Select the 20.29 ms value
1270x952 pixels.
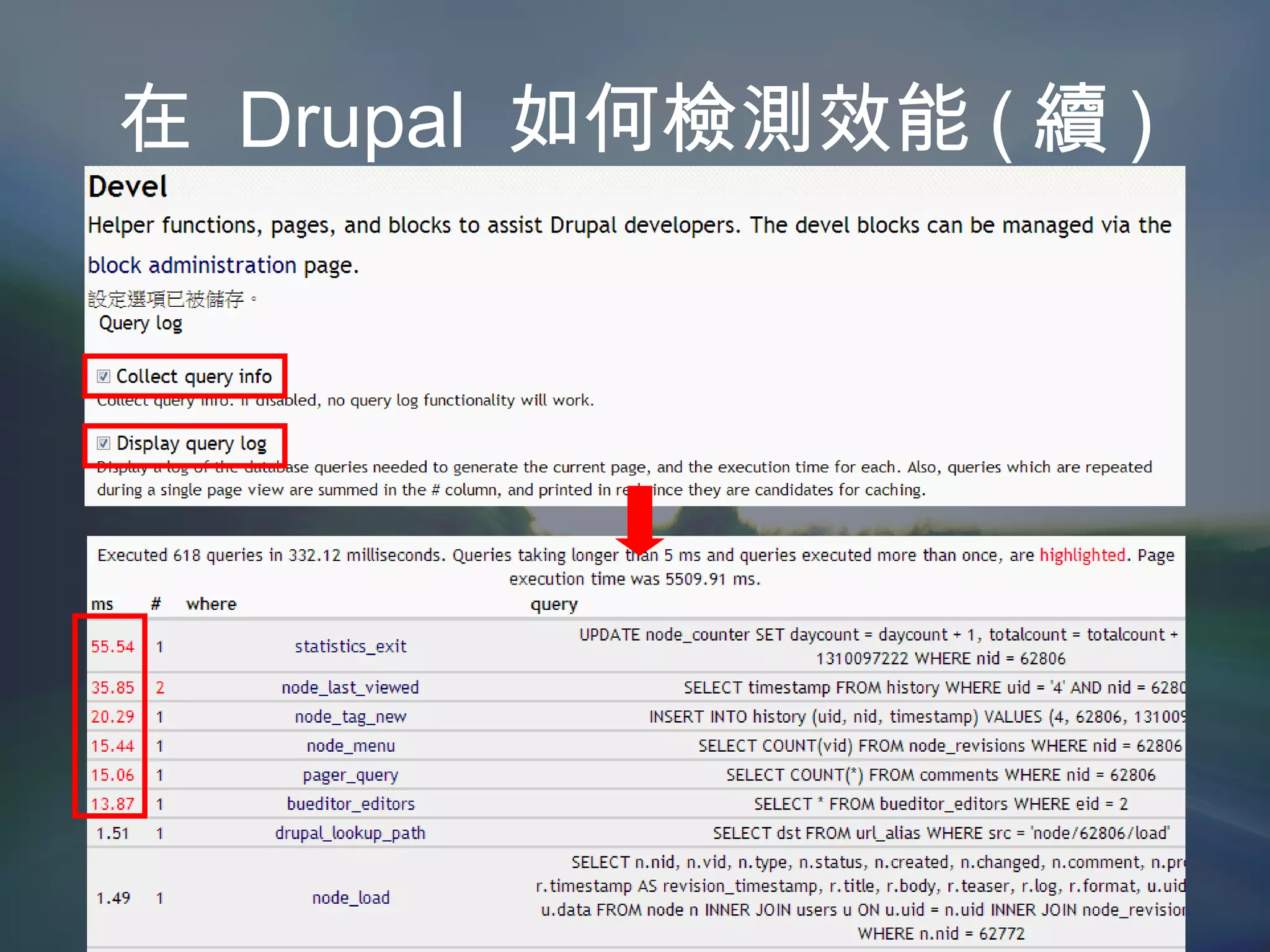click(112, 716)
